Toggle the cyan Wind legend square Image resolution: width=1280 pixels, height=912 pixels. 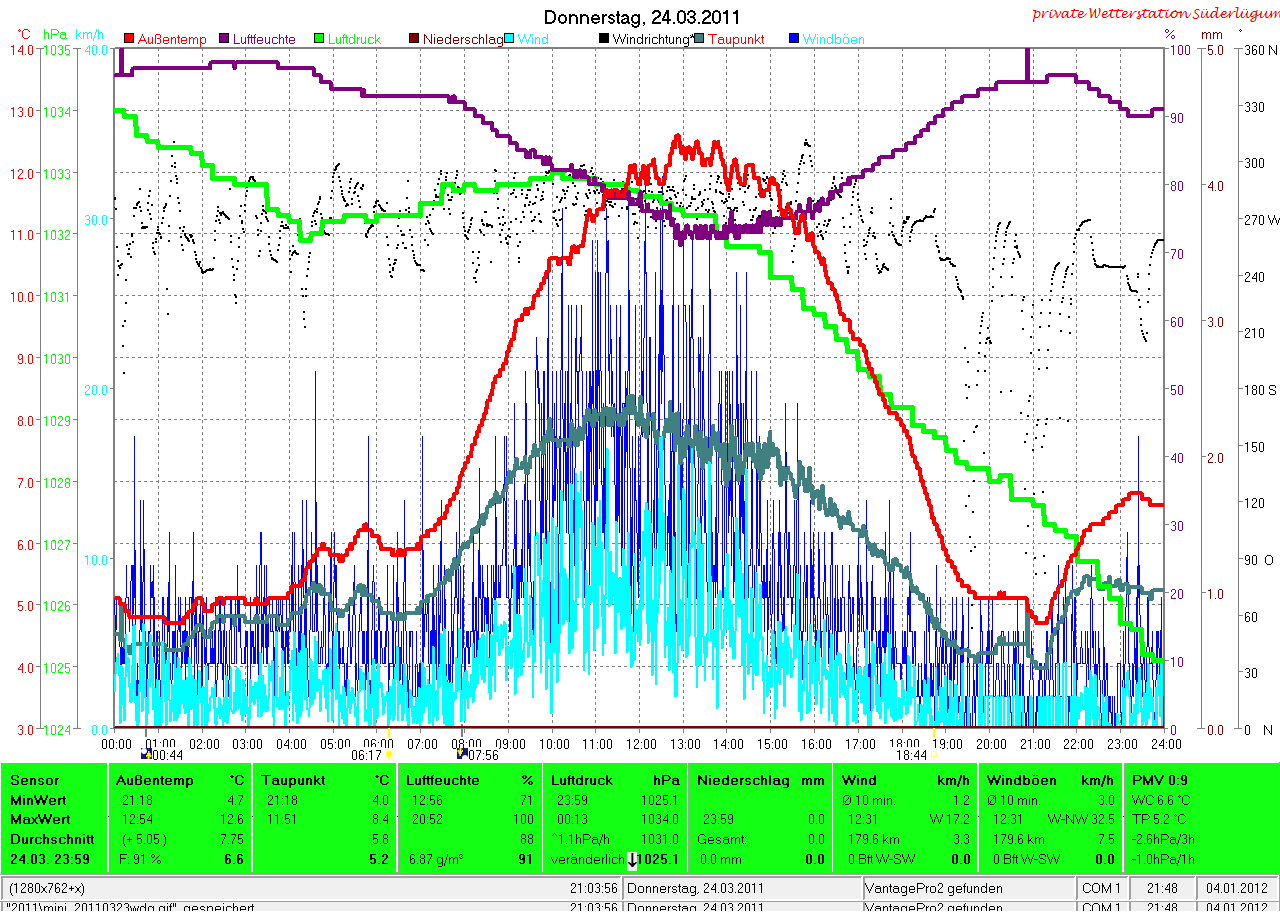509,39
